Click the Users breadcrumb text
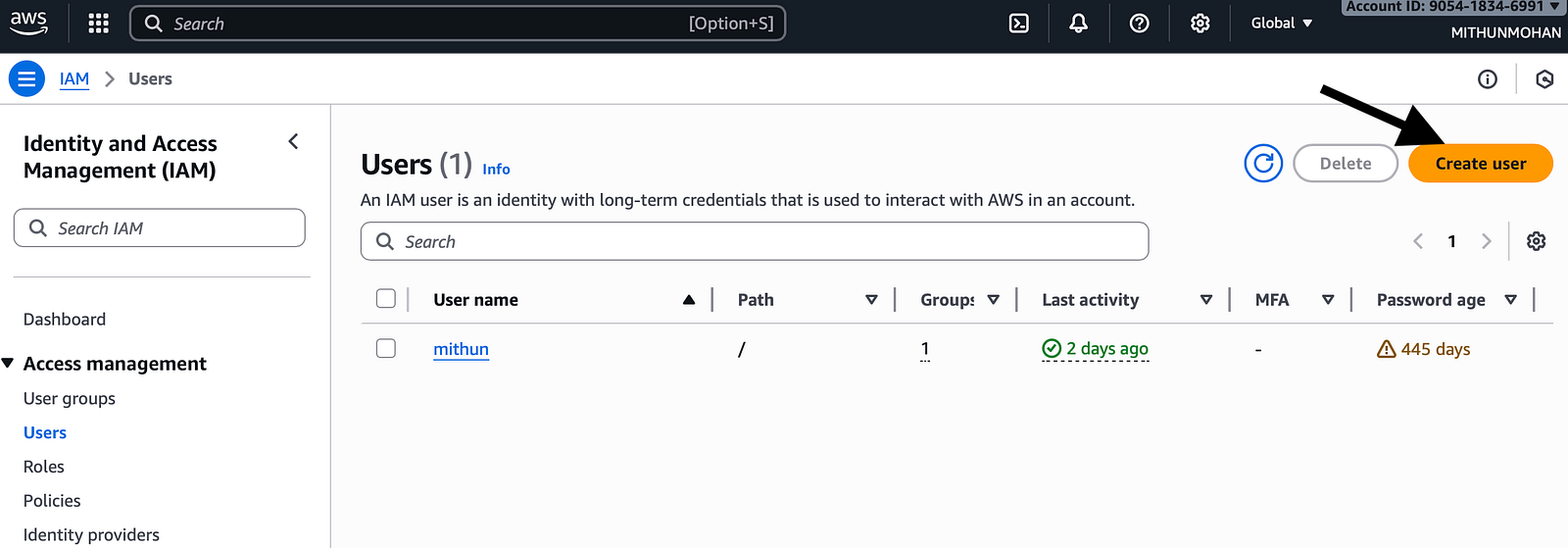This screenshot has height=548, width=1568. click(150, 79)
